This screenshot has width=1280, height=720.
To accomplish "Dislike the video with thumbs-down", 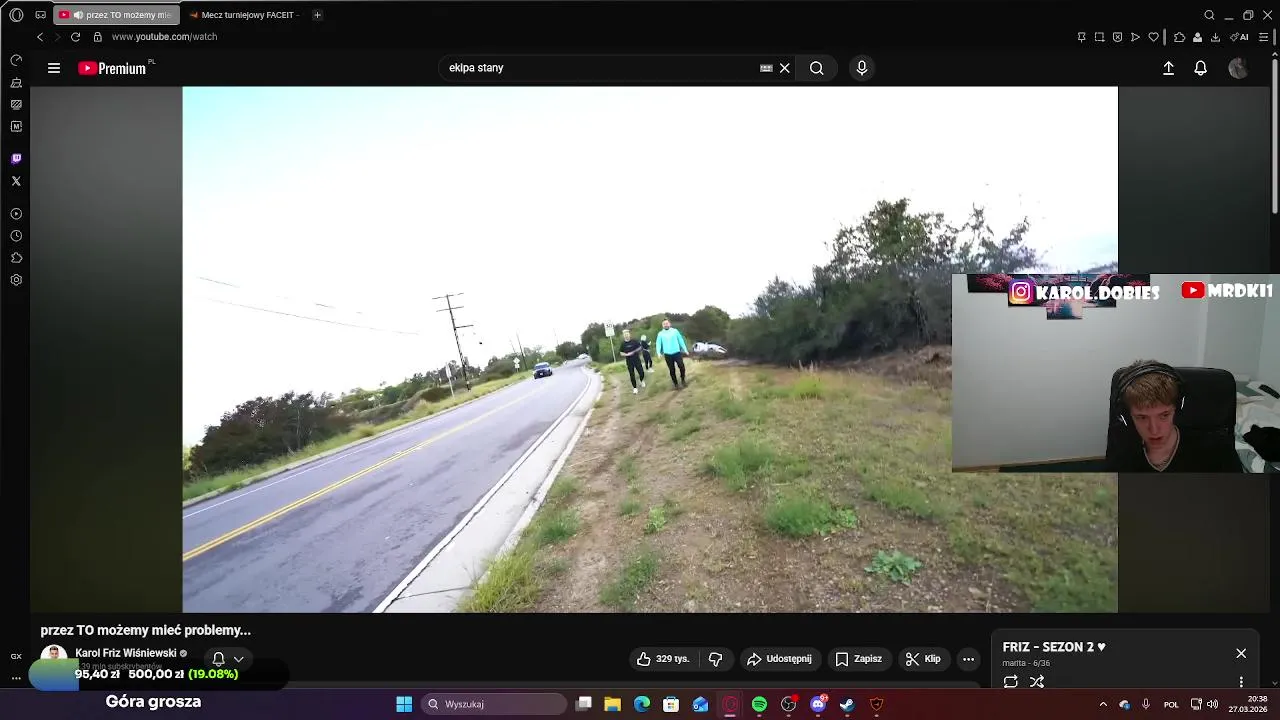I will tap(715, 659).
